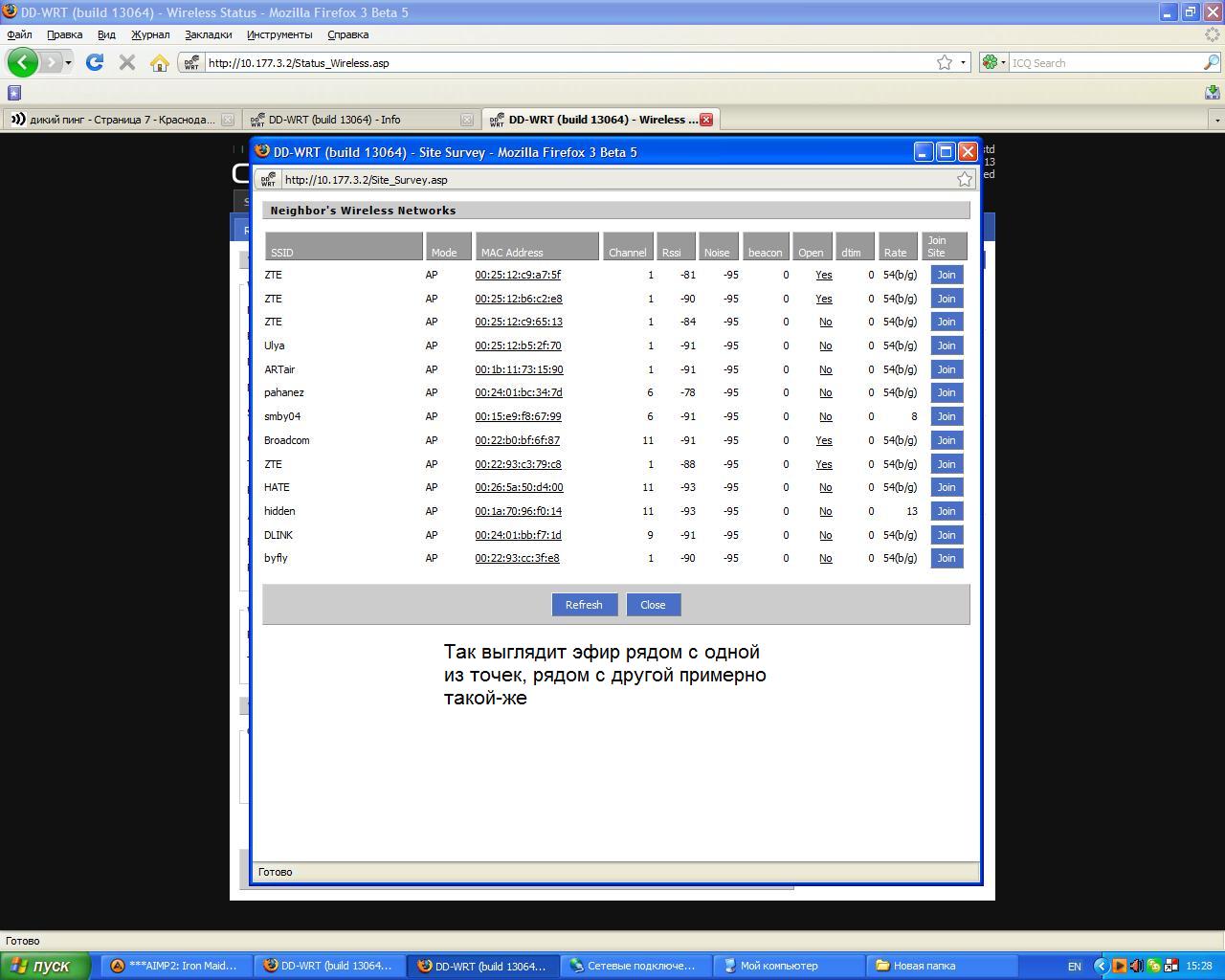The width and height of the screenshot is (1225, 980).
Task: Switch keyboard language via EN indicator
Action: click(x=1074, y=966)
